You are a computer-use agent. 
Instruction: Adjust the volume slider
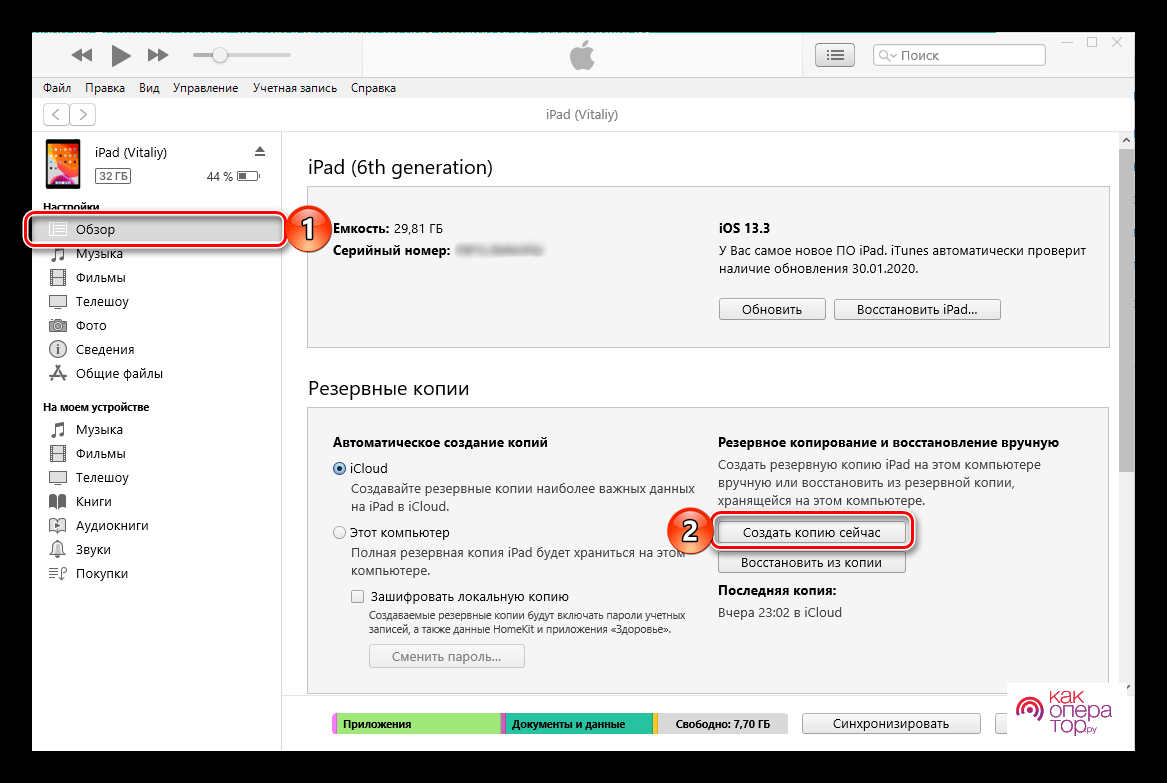coord(220,55)
